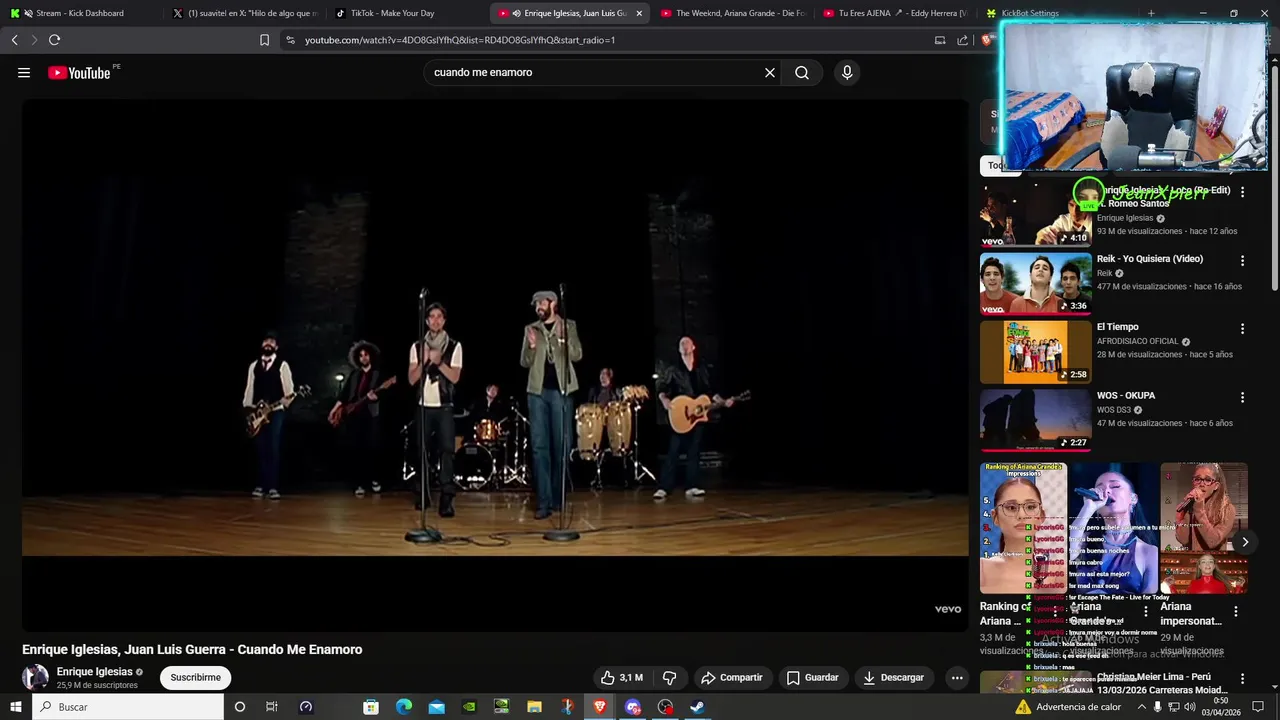Screen dimensions: 1280x720
Task: Click the video title Cuando Me Enamoro
Action: point(192,650)
